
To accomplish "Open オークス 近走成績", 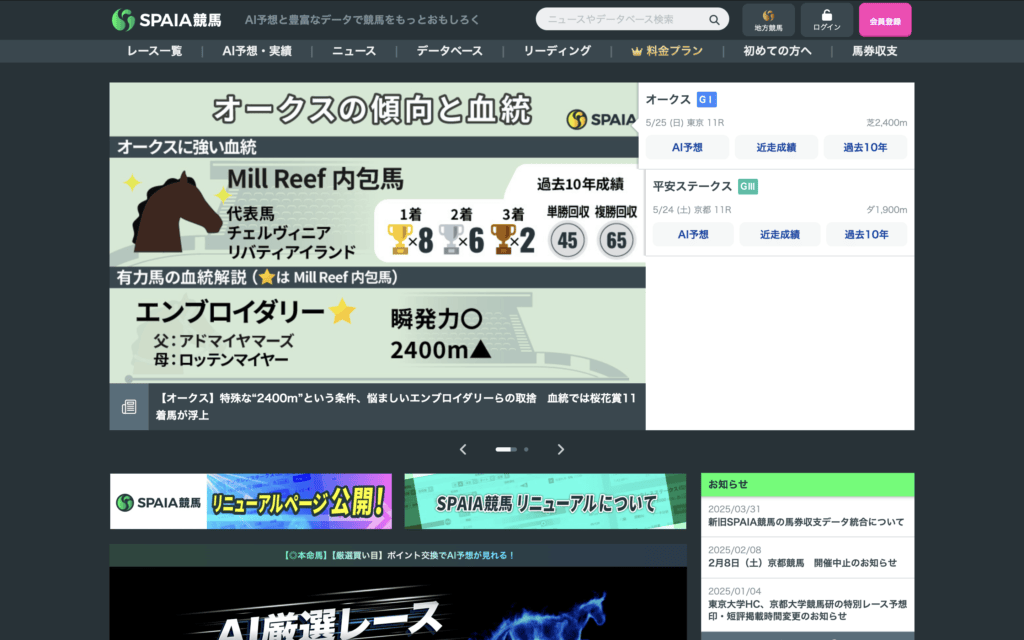I will point(776,148).
